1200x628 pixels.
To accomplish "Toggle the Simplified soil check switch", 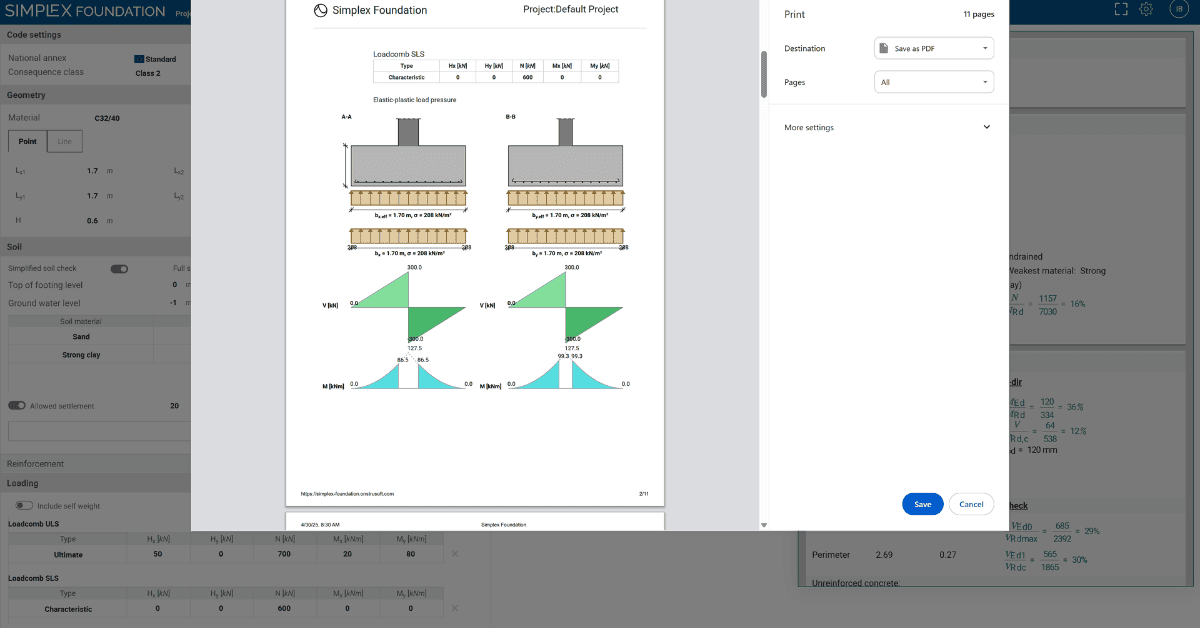I will (120, 269).
